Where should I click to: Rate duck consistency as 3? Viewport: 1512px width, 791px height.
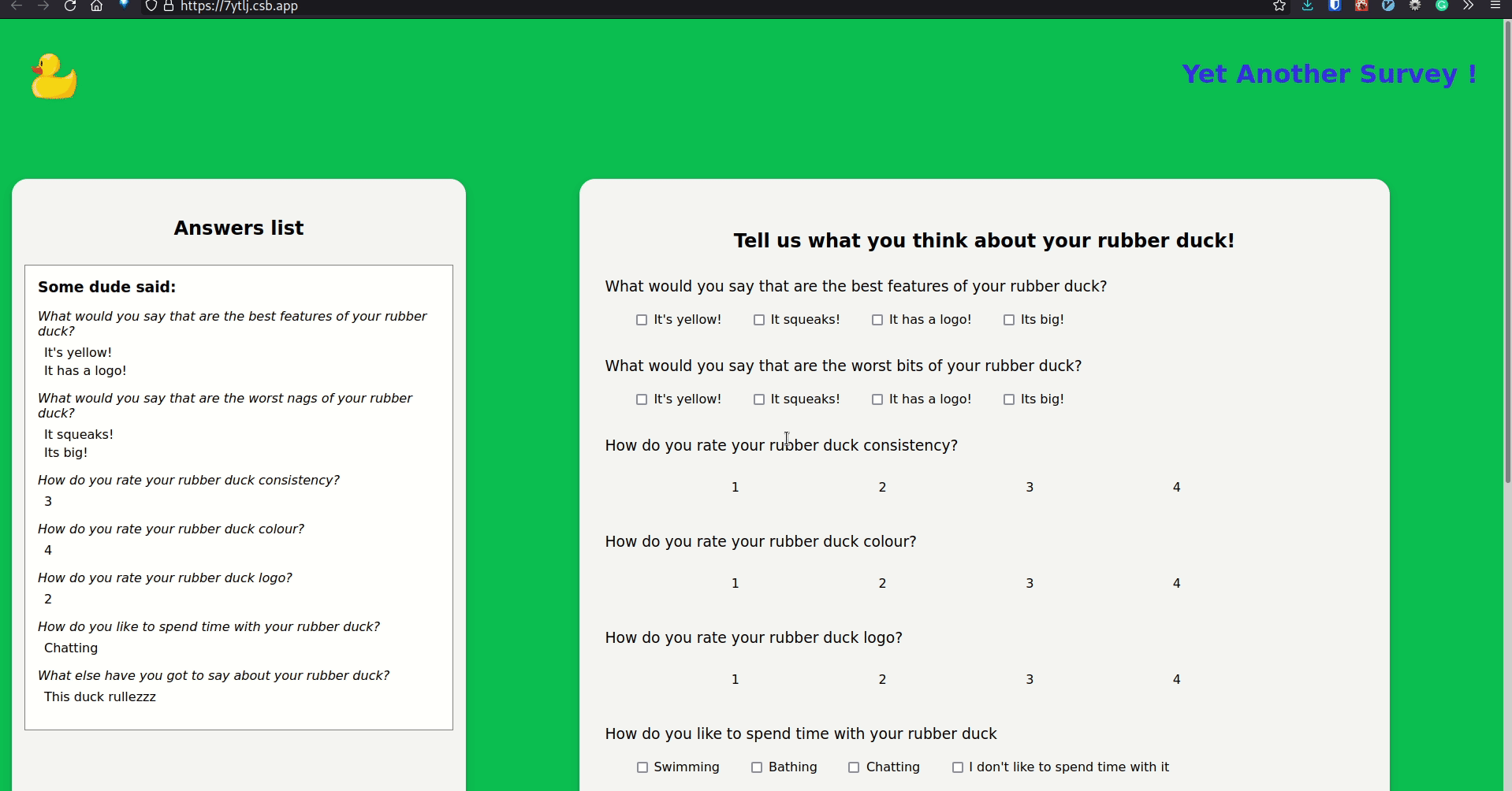pos(1030,488)
